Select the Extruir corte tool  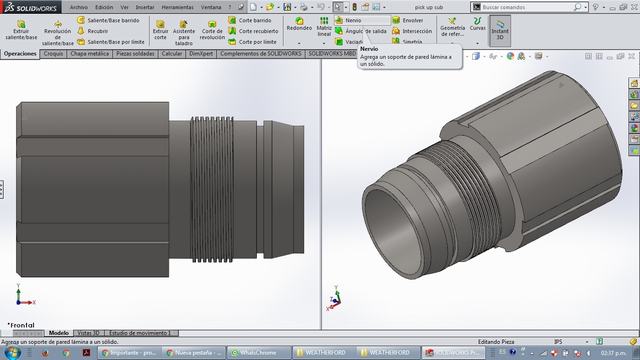(160, 30)
